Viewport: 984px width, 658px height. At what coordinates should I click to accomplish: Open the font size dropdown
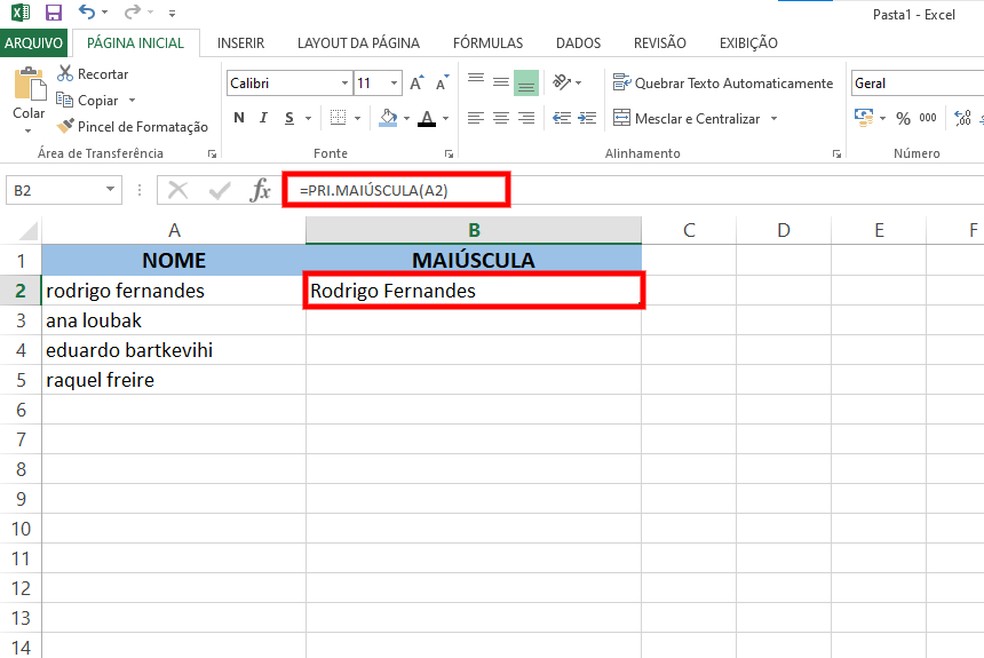[393, 82]
